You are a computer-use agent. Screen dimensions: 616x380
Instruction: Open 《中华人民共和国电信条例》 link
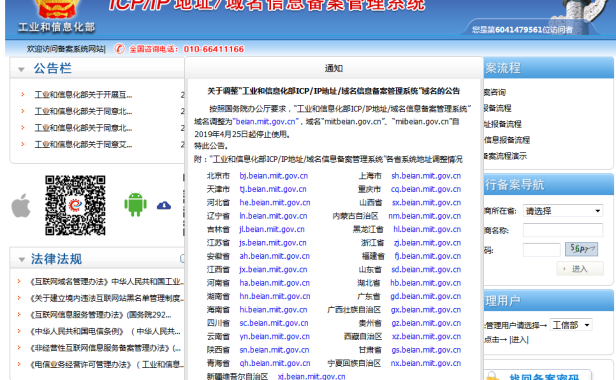click(105, 332)
